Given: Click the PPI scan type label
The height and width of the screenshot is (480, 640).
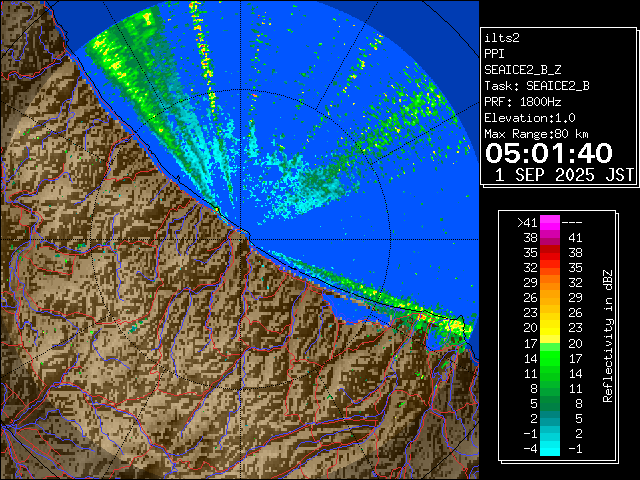Looking at the screenshot, I should tap(495, 54).
